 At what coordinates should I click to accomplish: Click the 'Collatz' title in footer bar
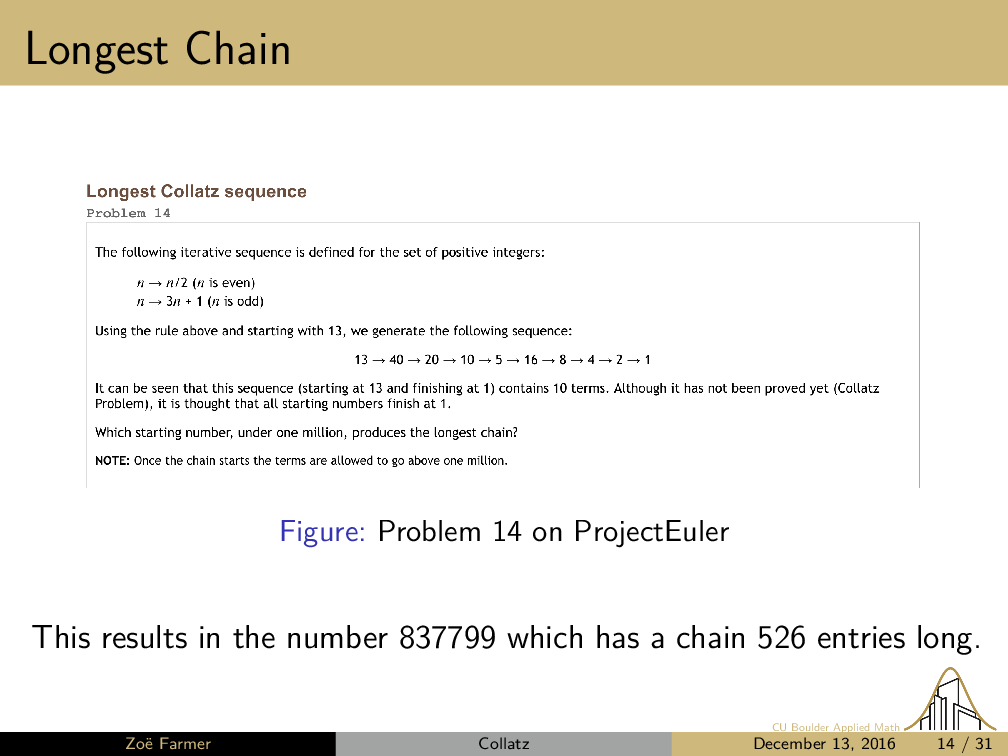point(503,744)
